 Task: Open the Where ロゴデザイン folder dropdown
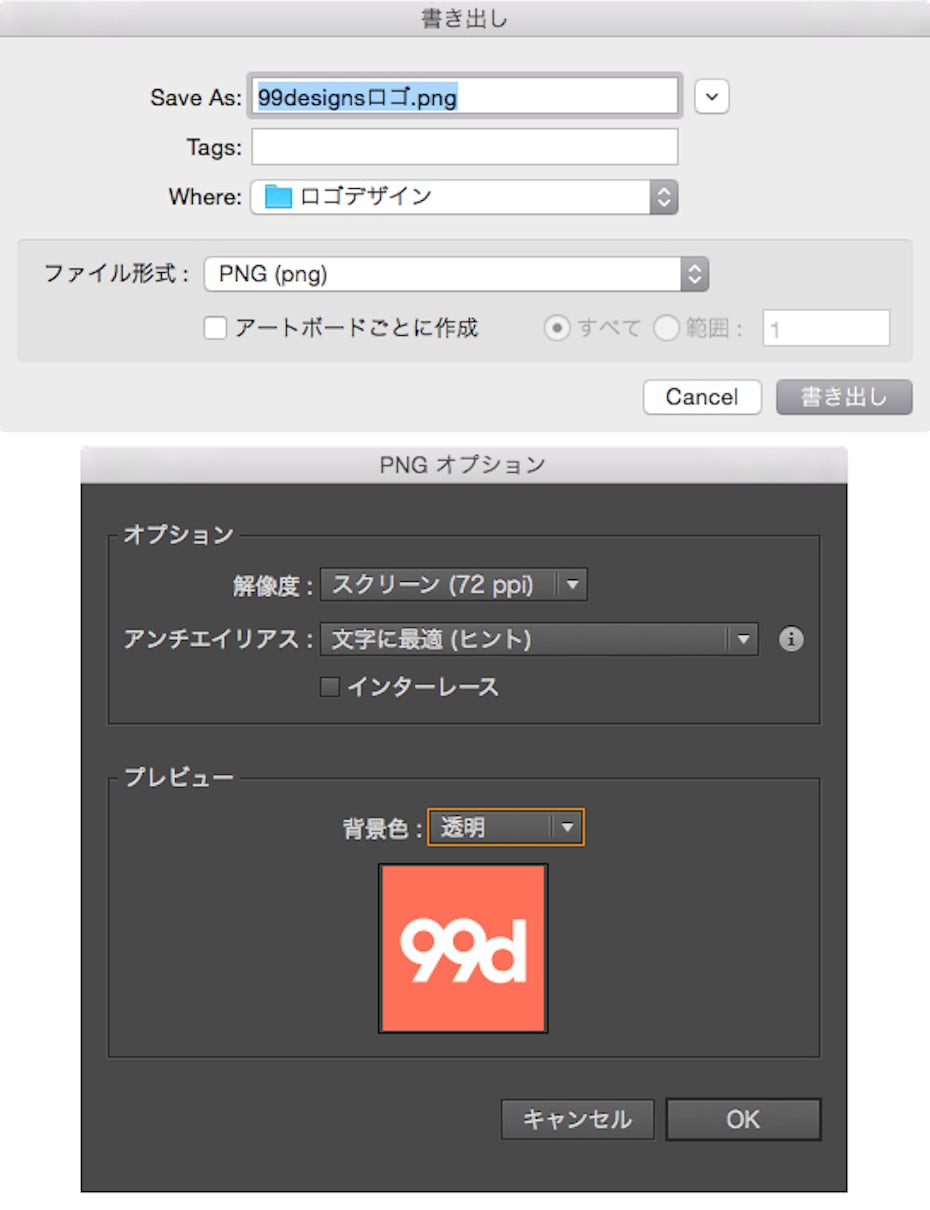[x=464, y=197]
